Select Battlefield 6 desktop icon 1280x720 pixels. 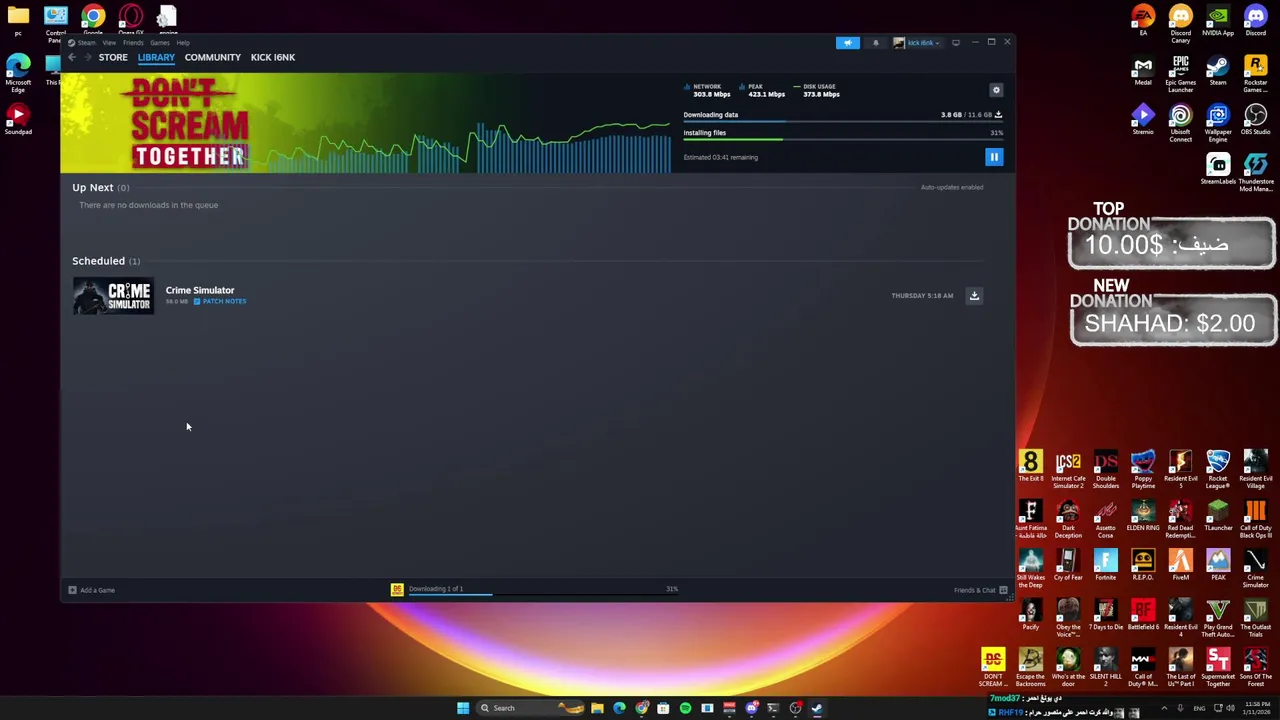click(x=1143, y=614)
